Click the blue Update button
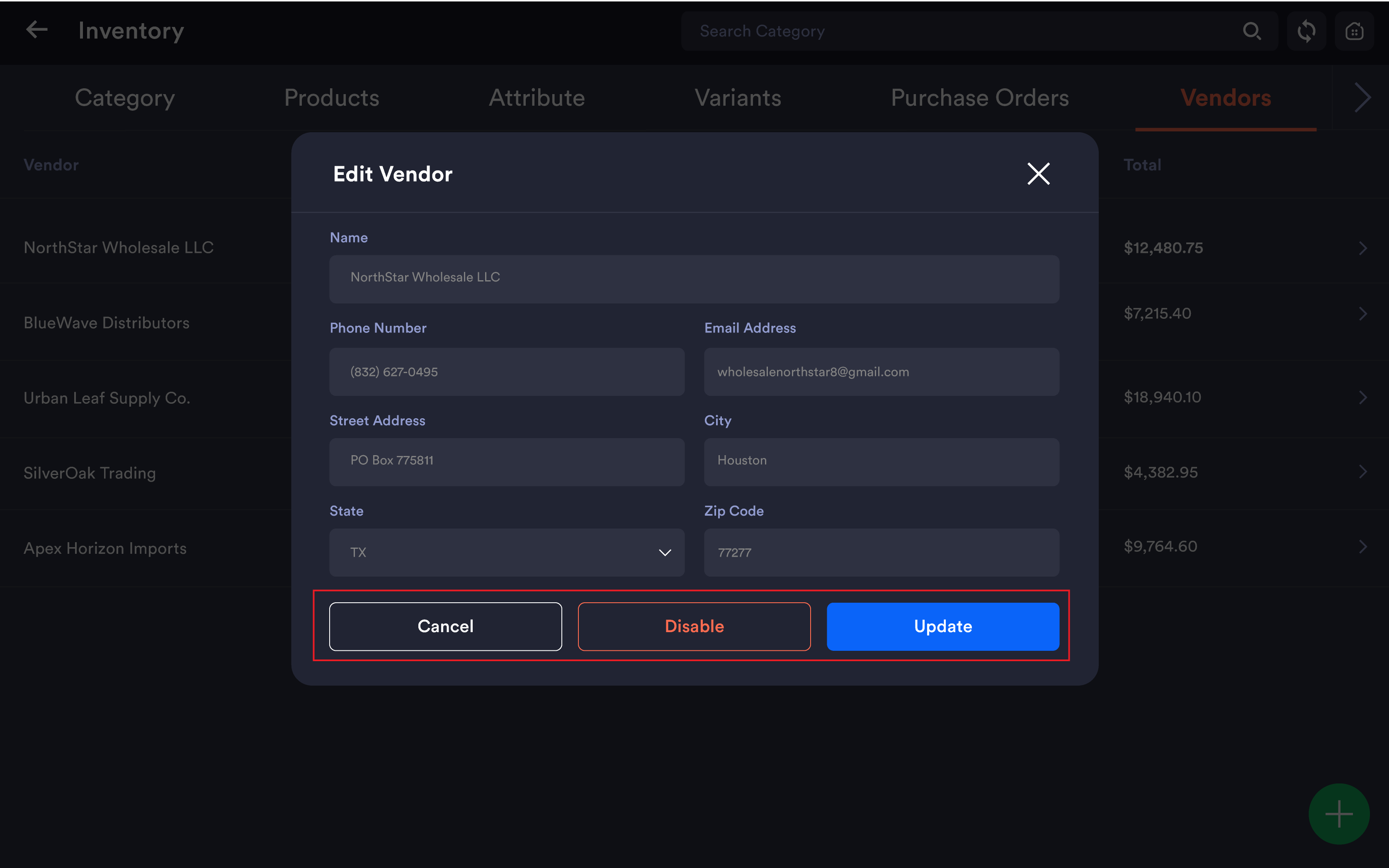Image resolution: width=1389 pixels, height=868 pixels. pos(942,626)
